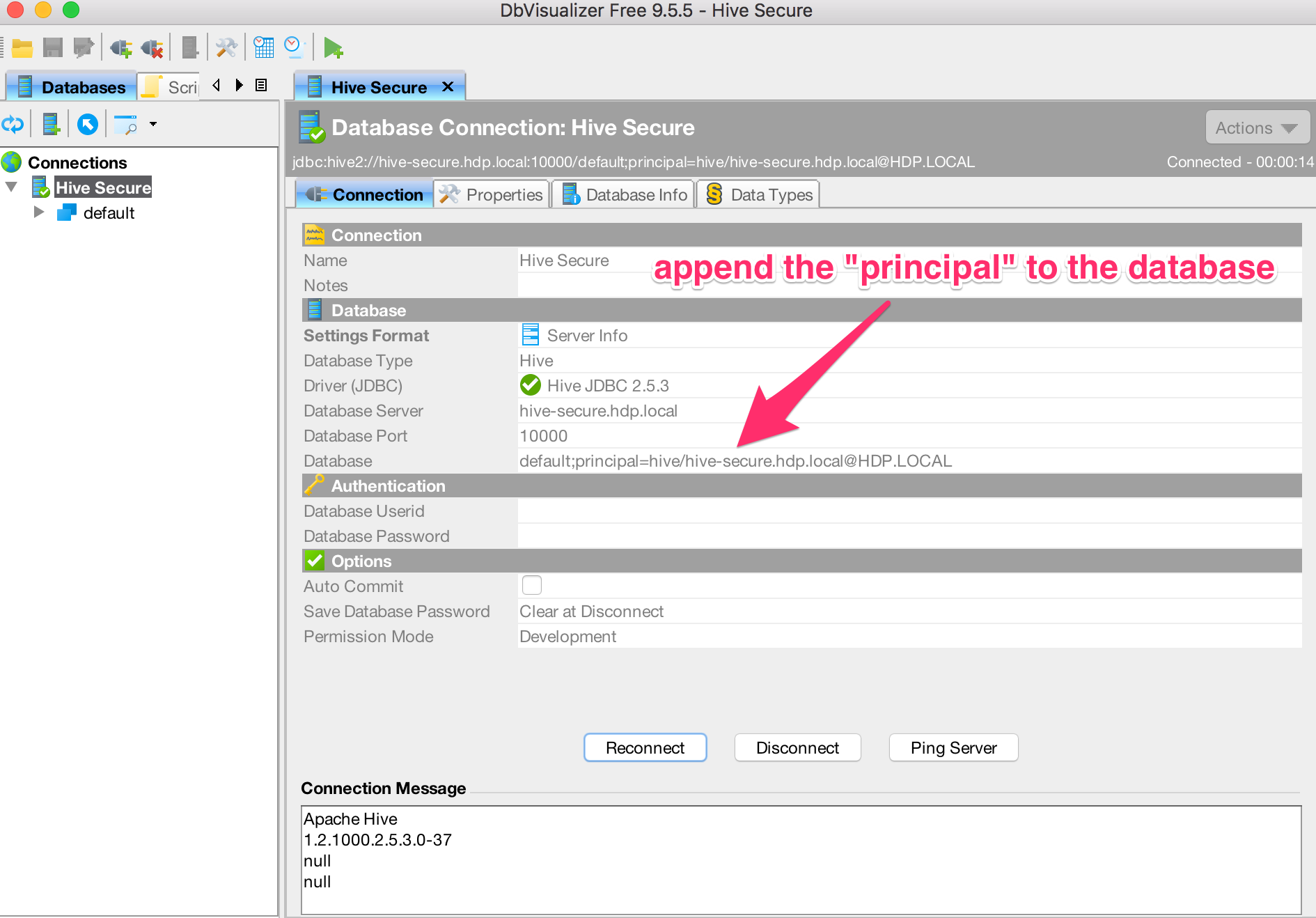Open the Data Types tab
Viewport: 1316px width, 918px height.
click(758, 194)
